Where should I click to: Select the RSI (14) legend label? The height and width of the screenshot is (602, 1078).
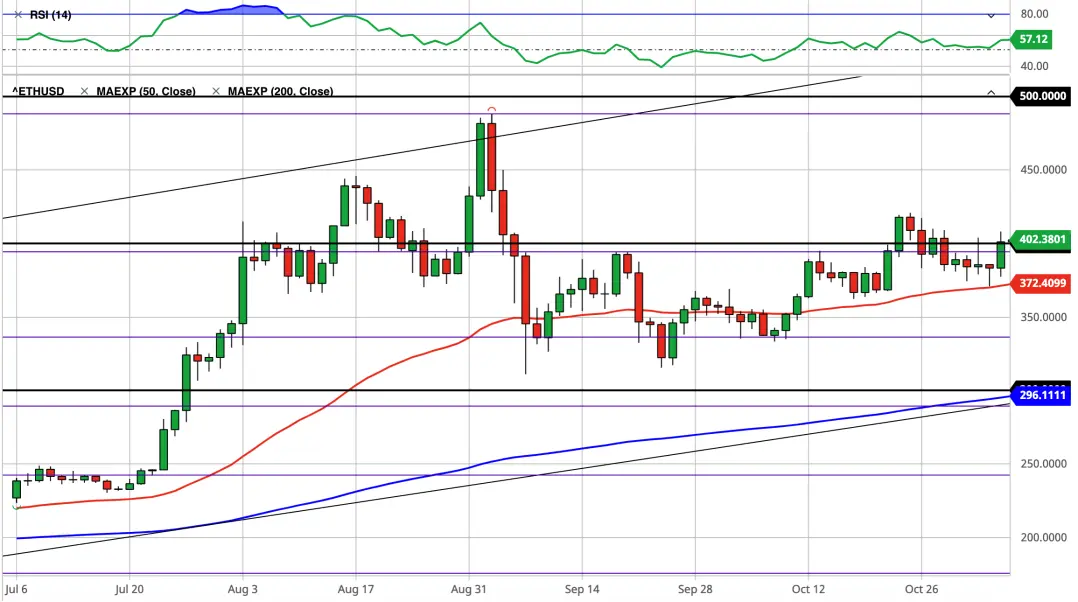pos(50,14)
